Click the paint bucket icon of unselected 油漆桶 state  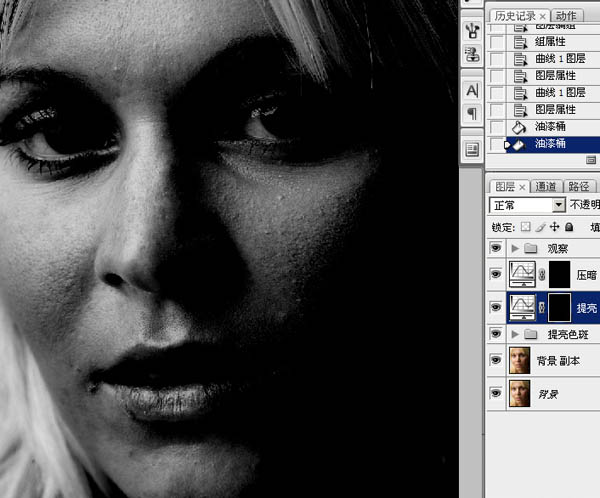519,126
